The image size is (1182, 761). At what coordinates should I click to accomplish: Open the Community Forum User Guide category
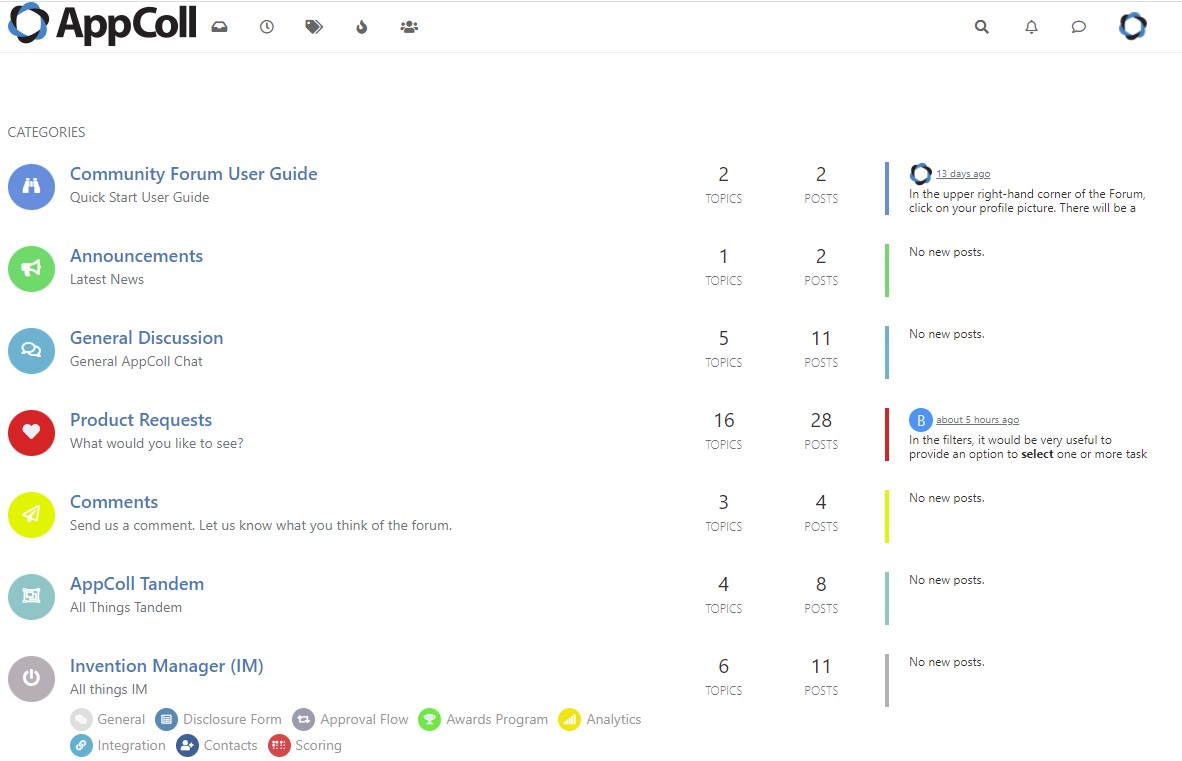[193, 174]
